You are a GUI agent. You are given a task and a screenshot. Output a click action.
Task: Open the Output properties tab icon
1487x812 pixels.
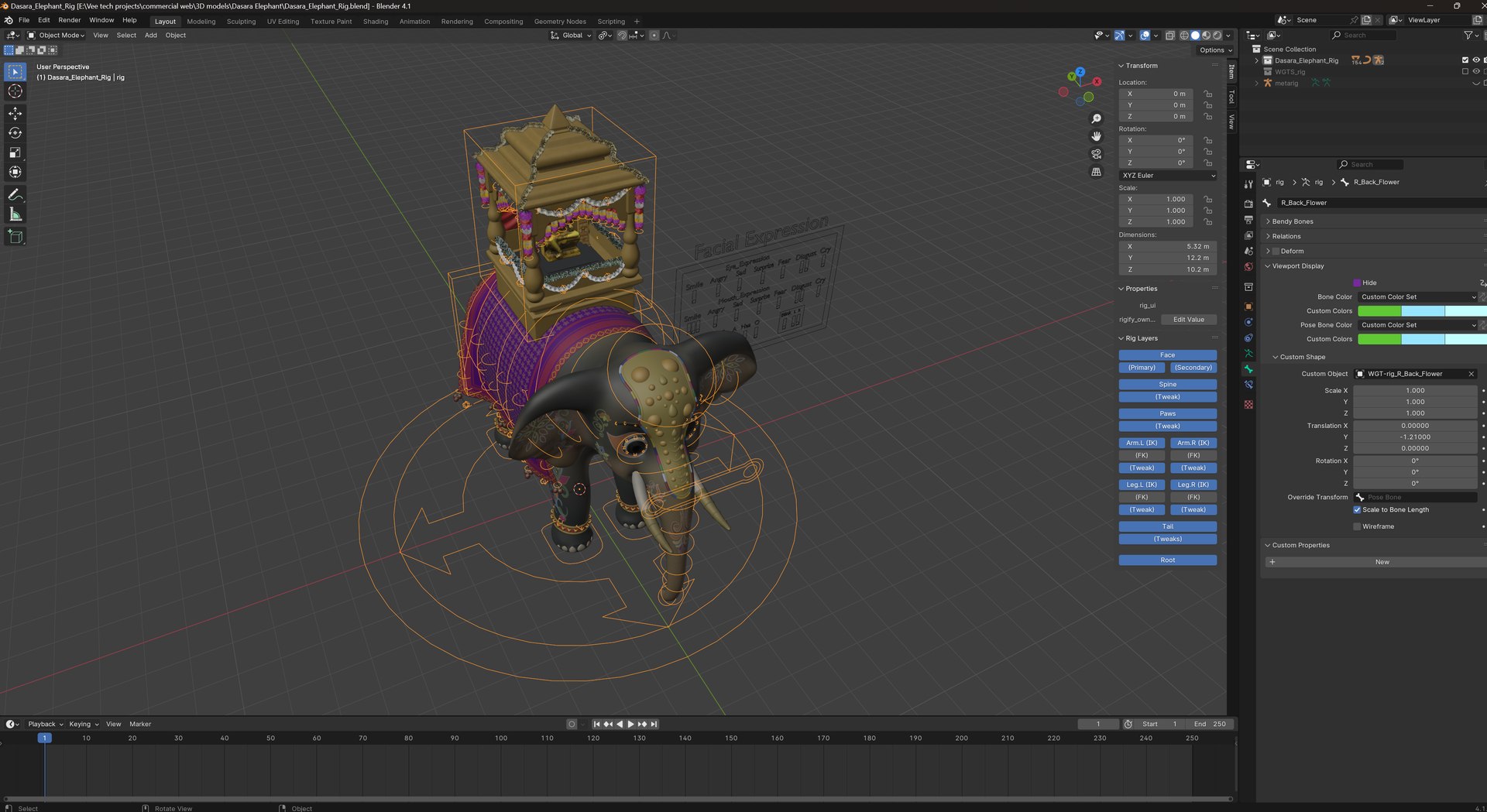point(1248,220)
